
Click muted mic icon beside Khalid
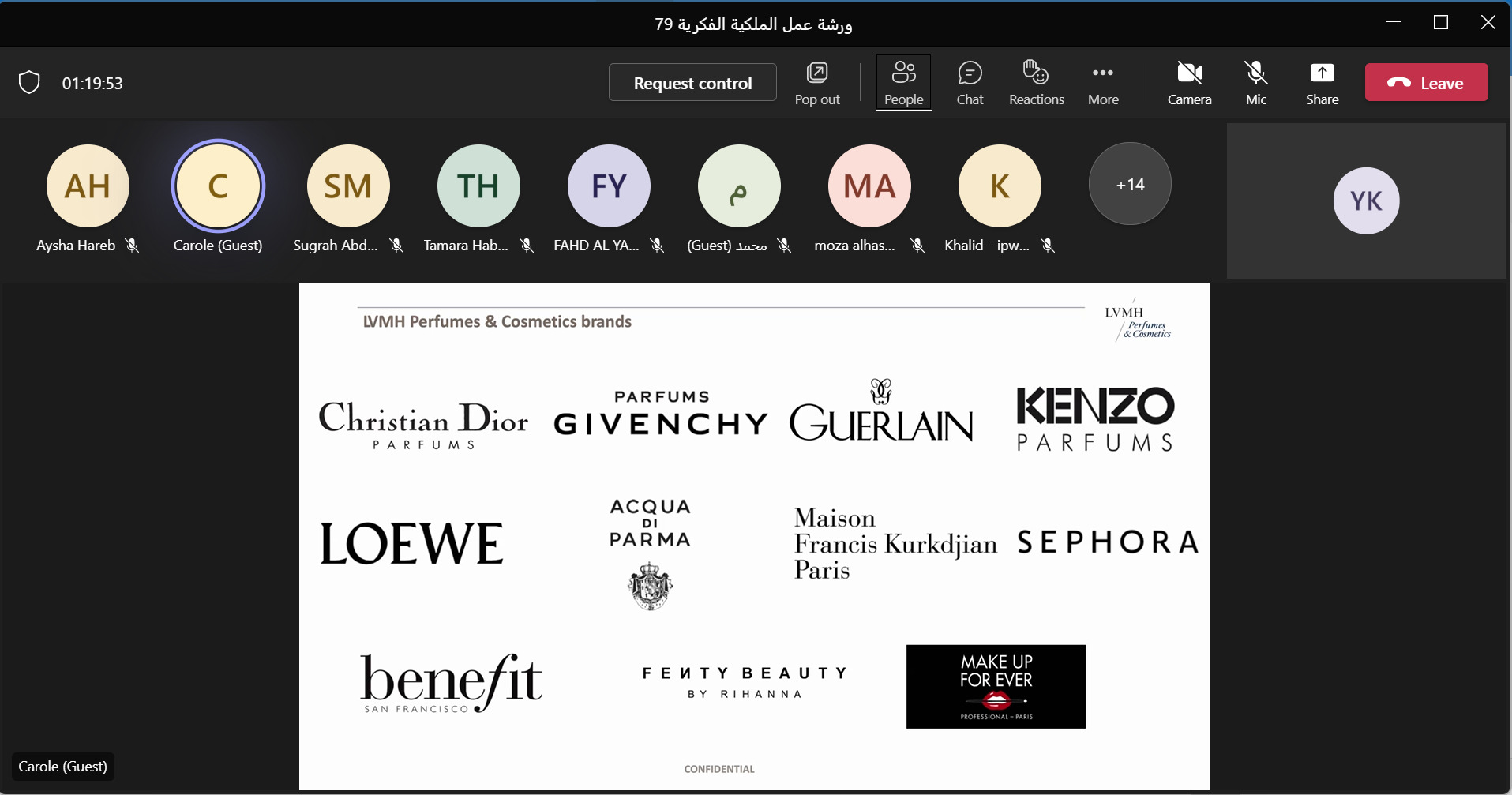pos(1048,246)
